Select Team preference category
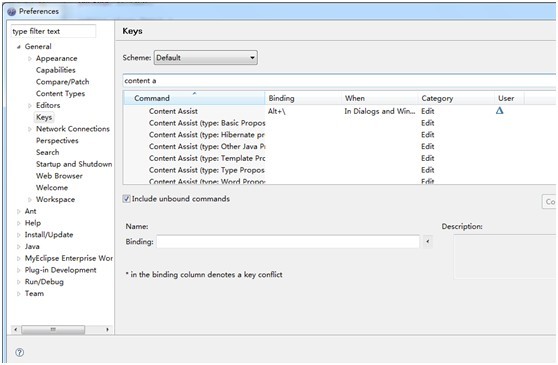The height and width of the screenshot is (365, 558). [x=34, y=293]
